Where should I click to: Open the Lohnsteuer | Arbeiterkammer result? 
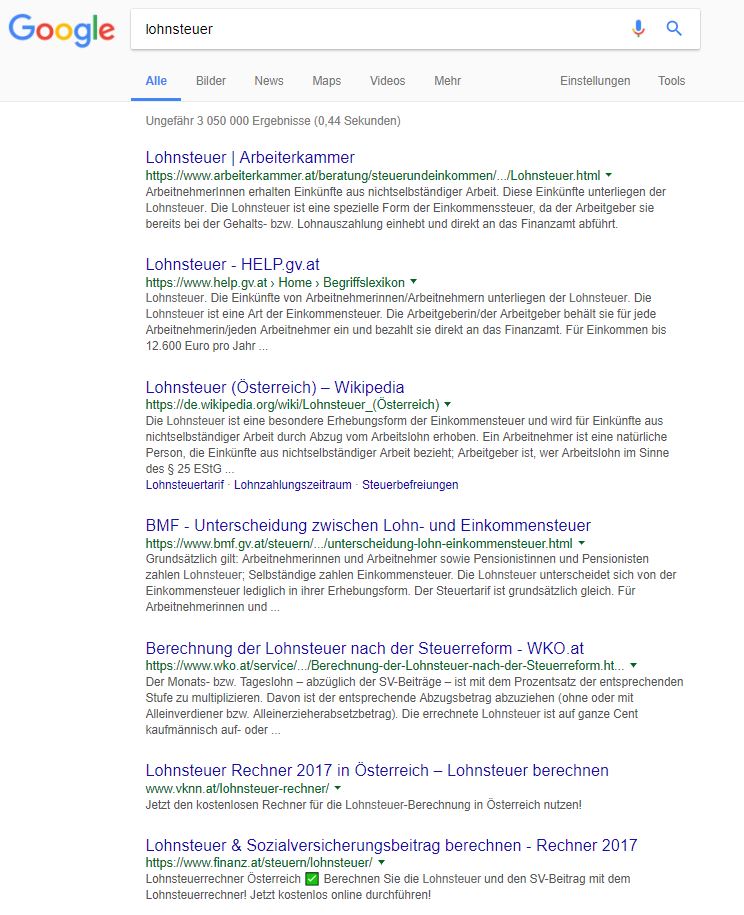point(250,157)
